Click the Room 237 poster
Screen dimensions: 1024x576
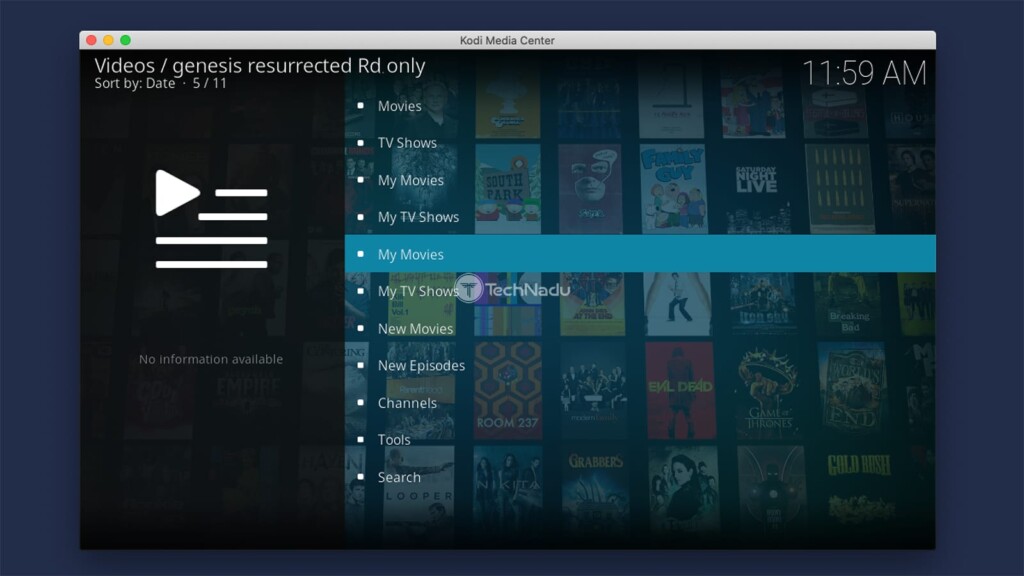[507, 390]
